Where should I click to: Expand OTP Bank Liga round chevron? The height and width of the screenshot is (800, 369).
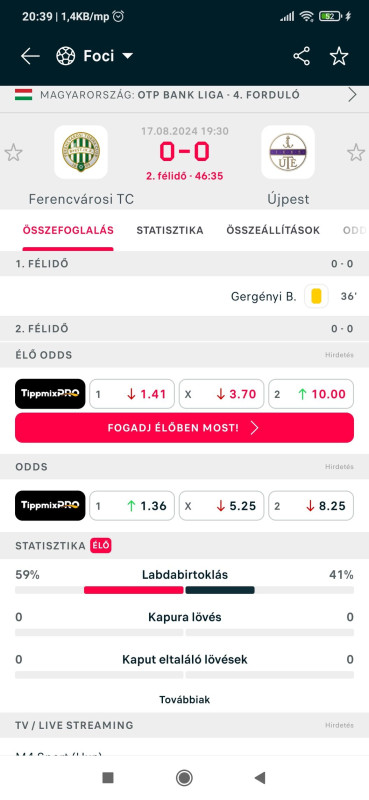352,95
